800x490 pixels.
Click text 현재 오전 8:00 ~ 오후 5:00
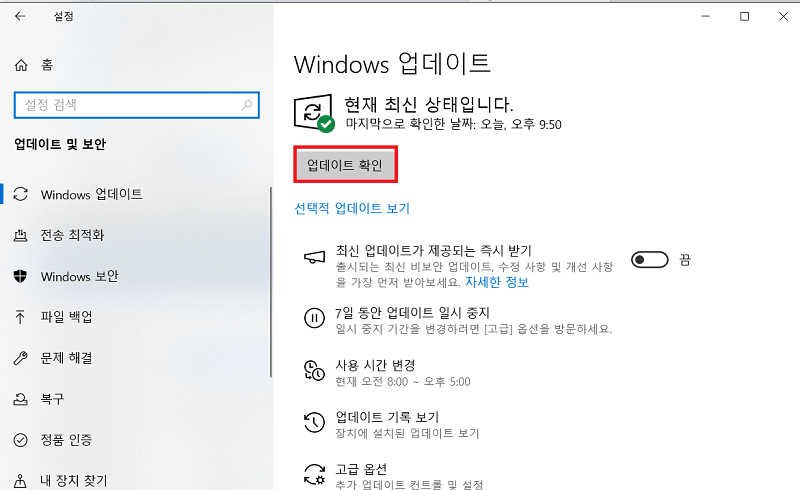[x=403, y=381]
